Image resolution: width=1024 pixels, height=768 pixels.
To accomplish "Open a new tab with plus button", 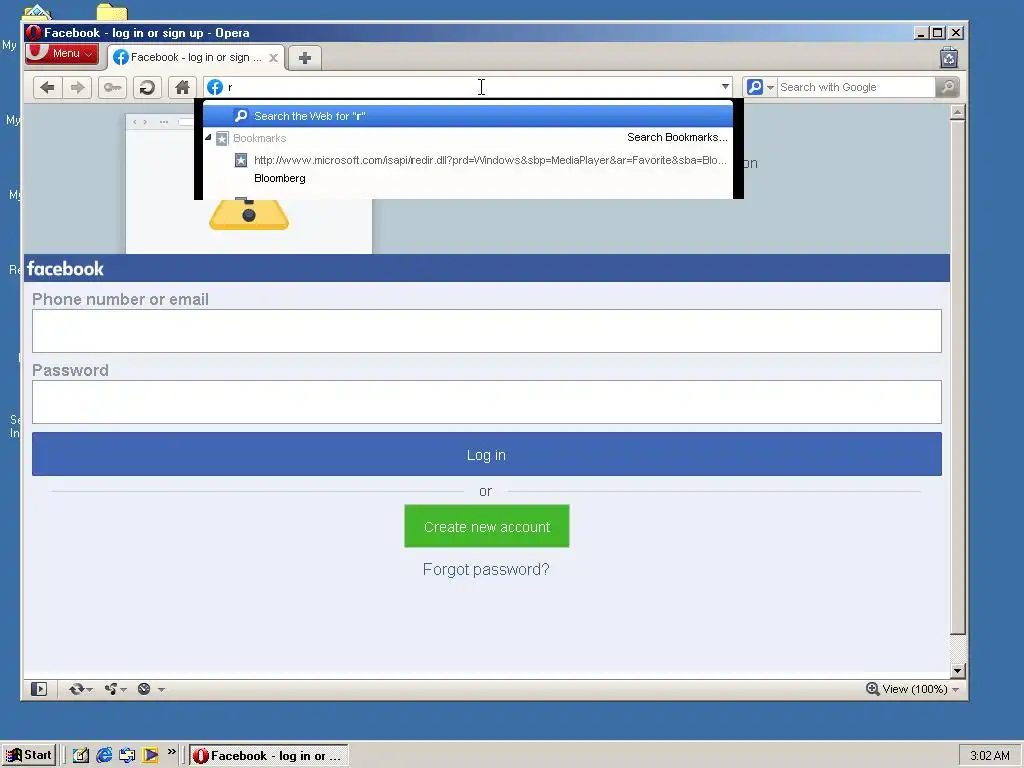I will tap(304, 58).
